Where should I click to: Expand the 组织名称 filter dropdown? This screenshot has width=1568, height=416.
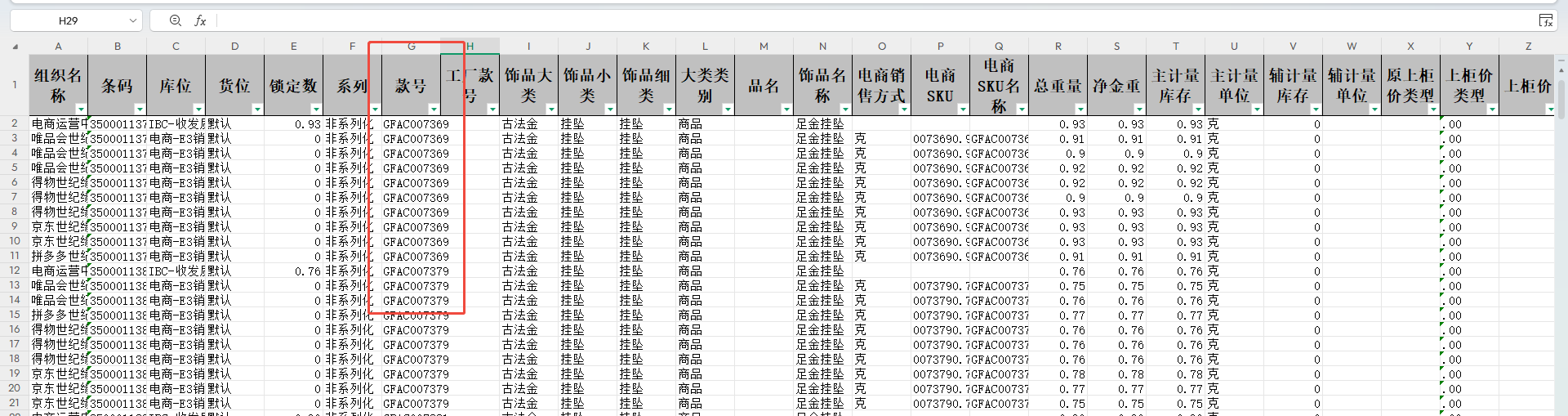pos(81,109)
